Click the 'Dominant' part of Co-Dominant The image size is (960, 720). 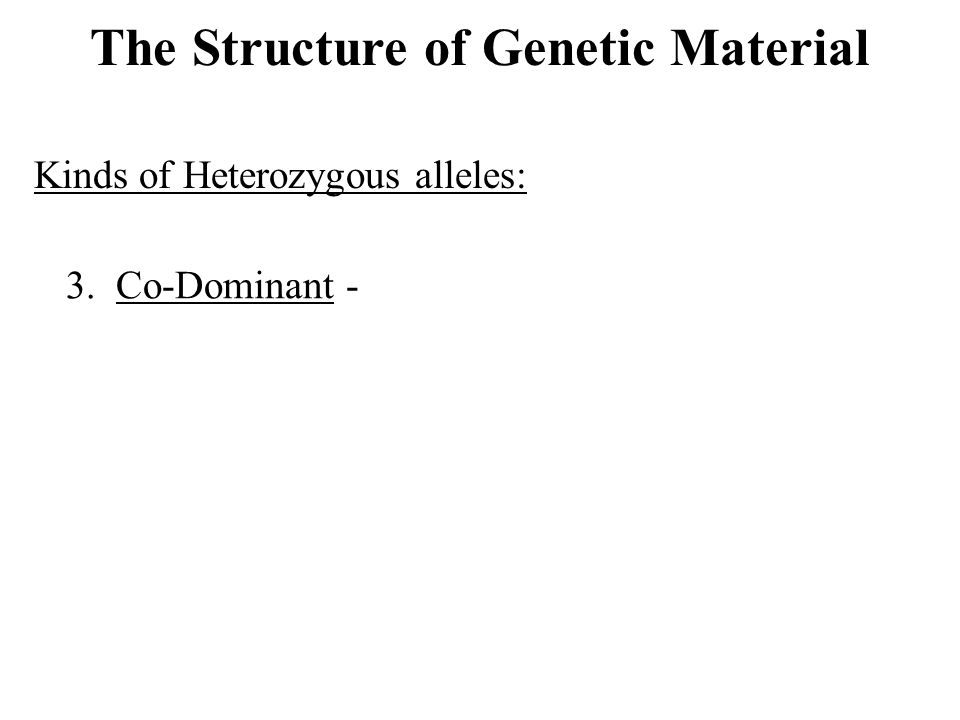point(253,286)
